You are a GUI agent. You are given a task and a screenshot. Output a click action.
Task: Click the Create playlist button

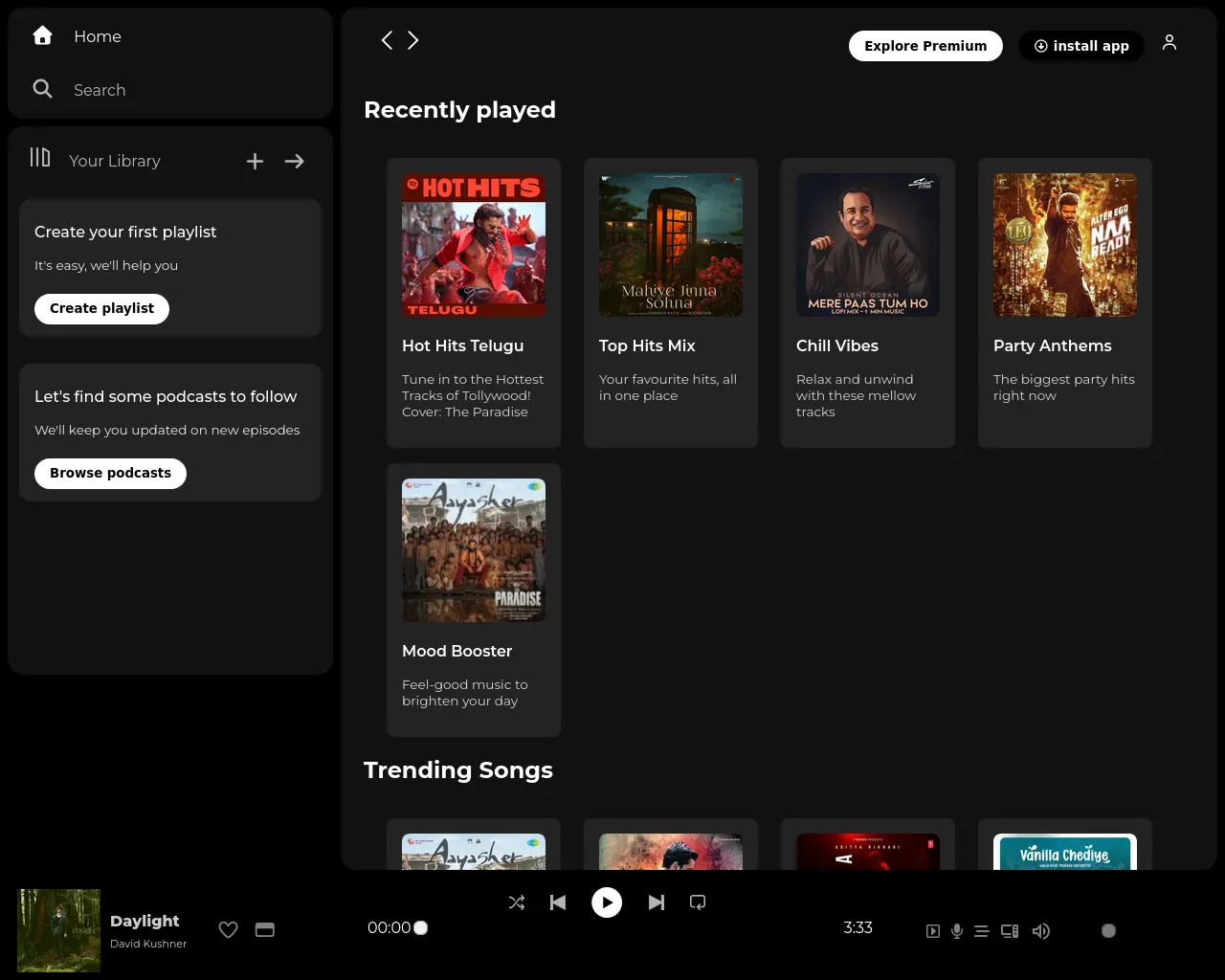click(101, 308)
